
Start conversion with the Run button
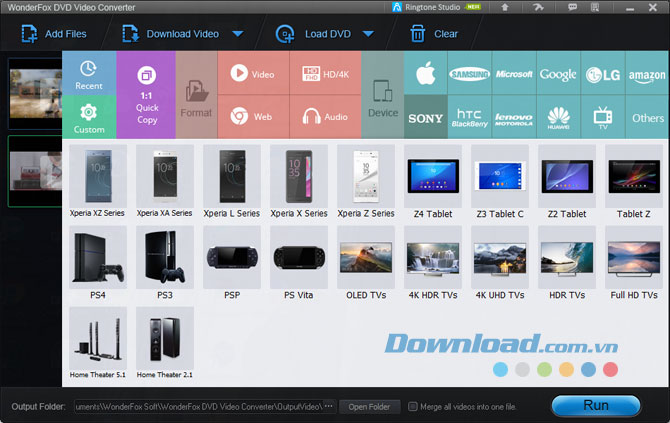coord(596,405)
